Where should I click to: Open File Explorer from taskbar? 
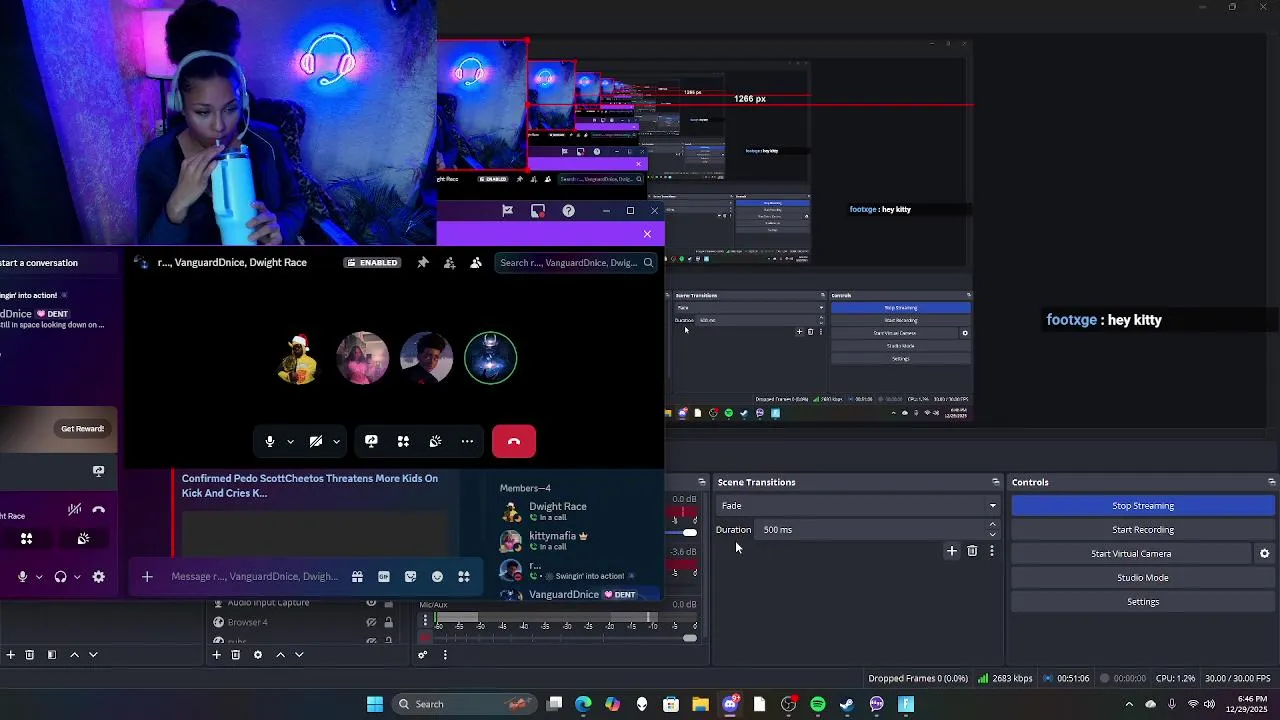coord(700,704)
